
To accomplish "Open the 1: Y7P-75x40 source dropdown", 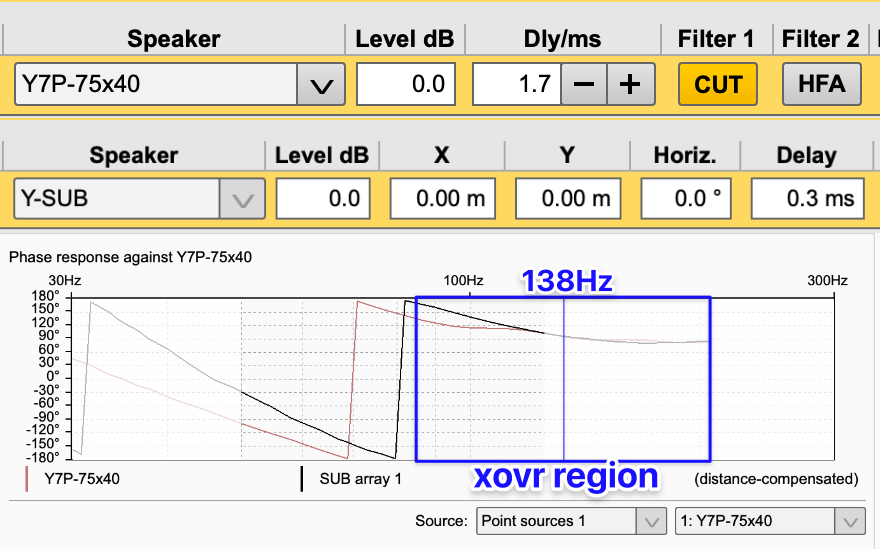I will pos(770,521).
